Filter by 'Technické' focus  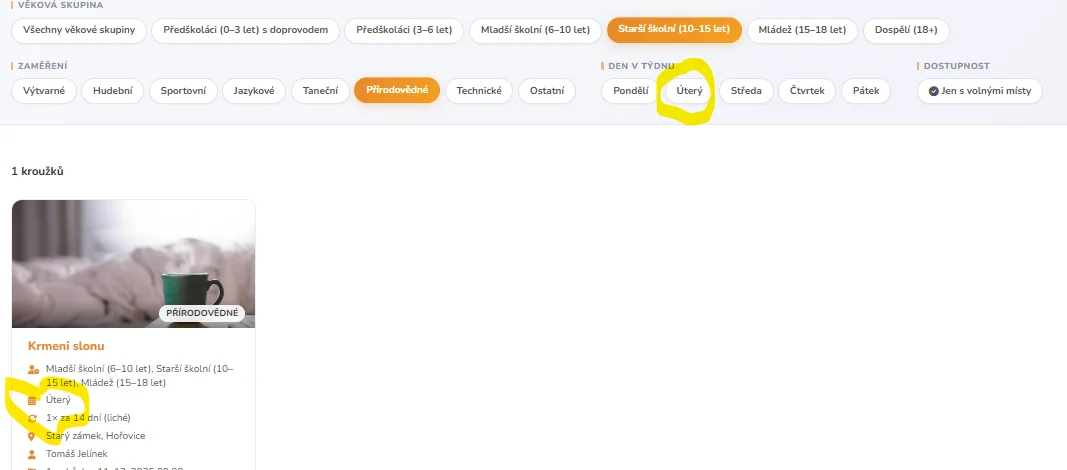point(479,90)
